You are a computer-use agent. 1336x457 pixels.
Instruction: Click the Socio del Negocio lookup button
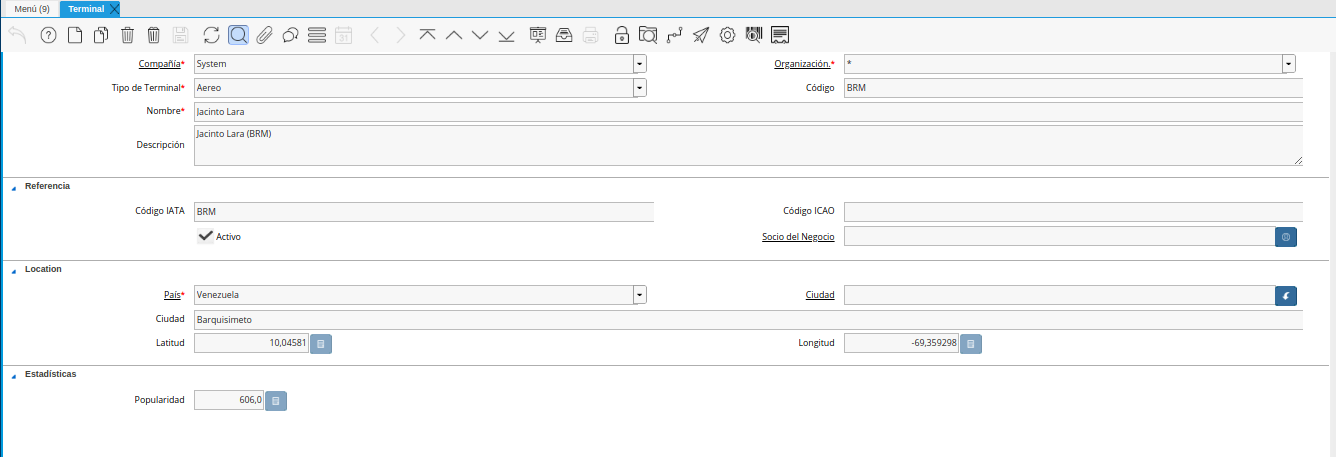[x=1286, y=237]
